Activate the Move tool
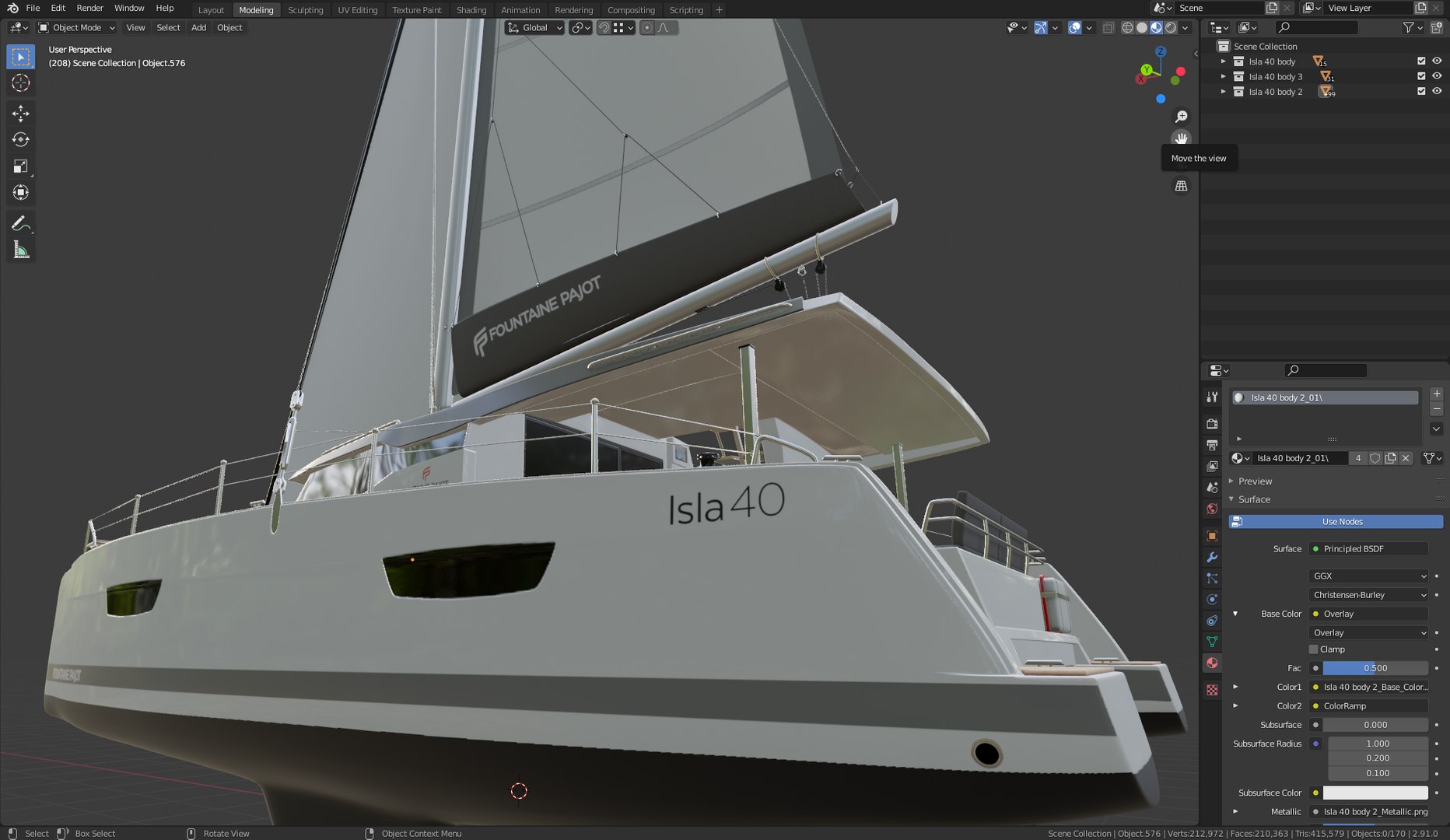 click(x=21, y=114)
